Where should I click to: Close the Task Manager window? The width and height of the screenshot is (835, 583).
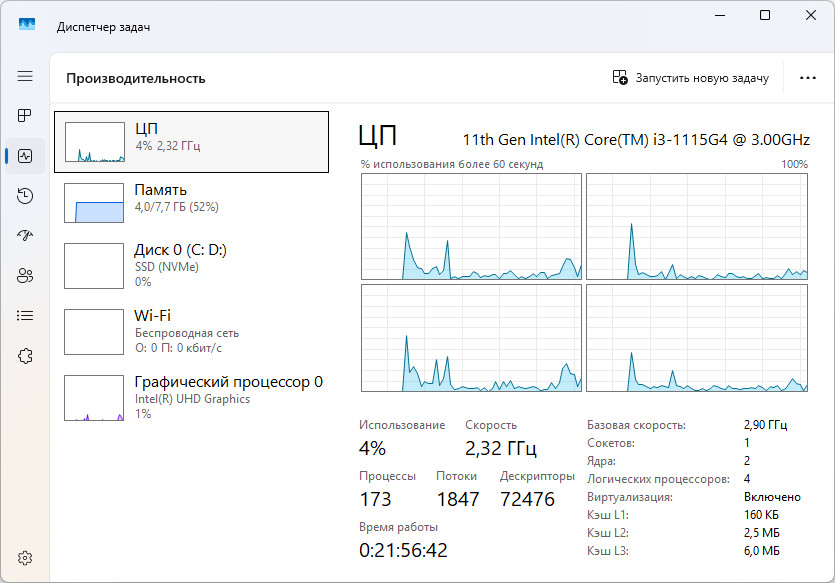[x=811, y=15]
